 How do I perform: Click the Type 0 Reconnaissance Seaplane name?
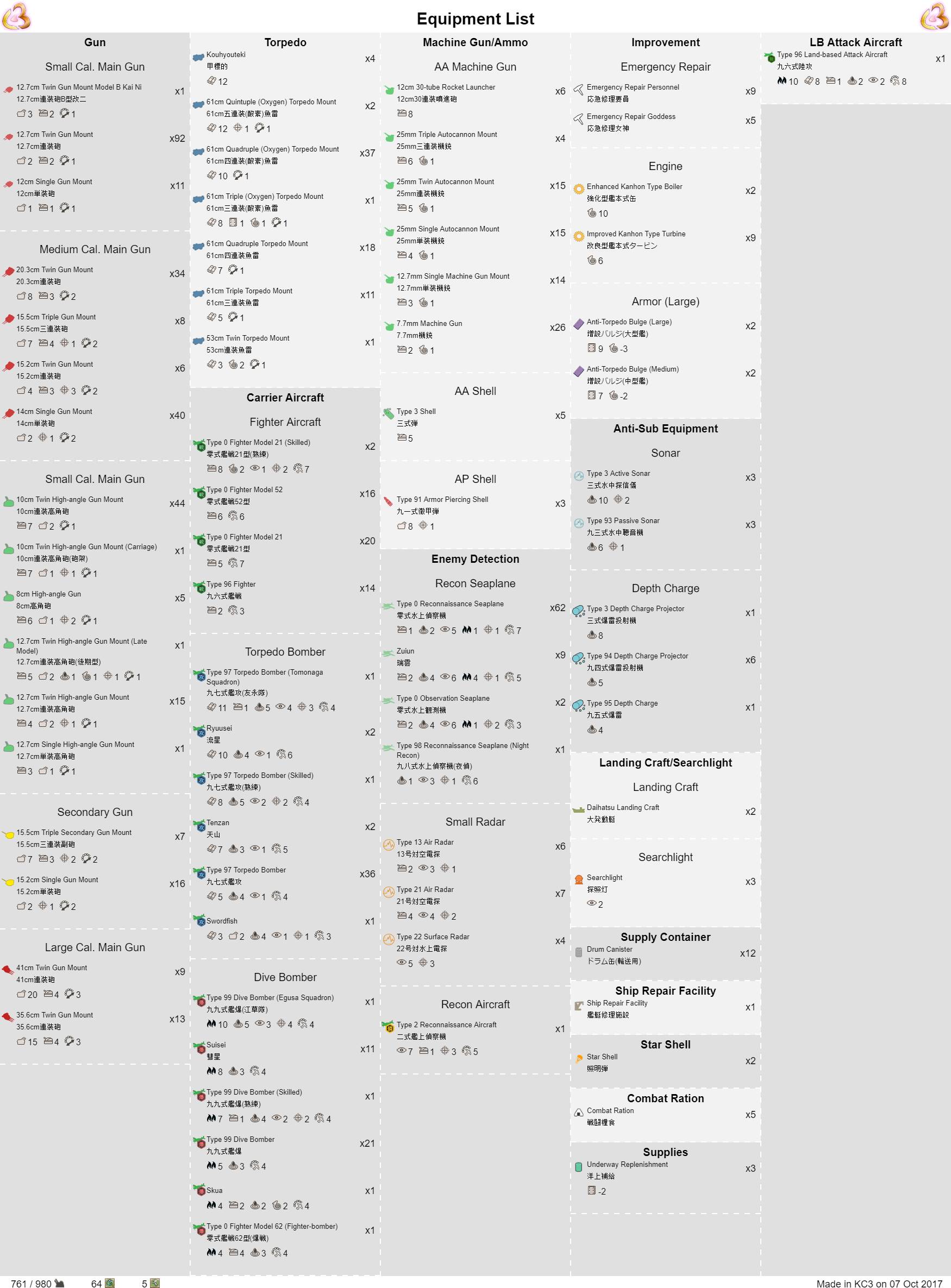click(449, 604)
